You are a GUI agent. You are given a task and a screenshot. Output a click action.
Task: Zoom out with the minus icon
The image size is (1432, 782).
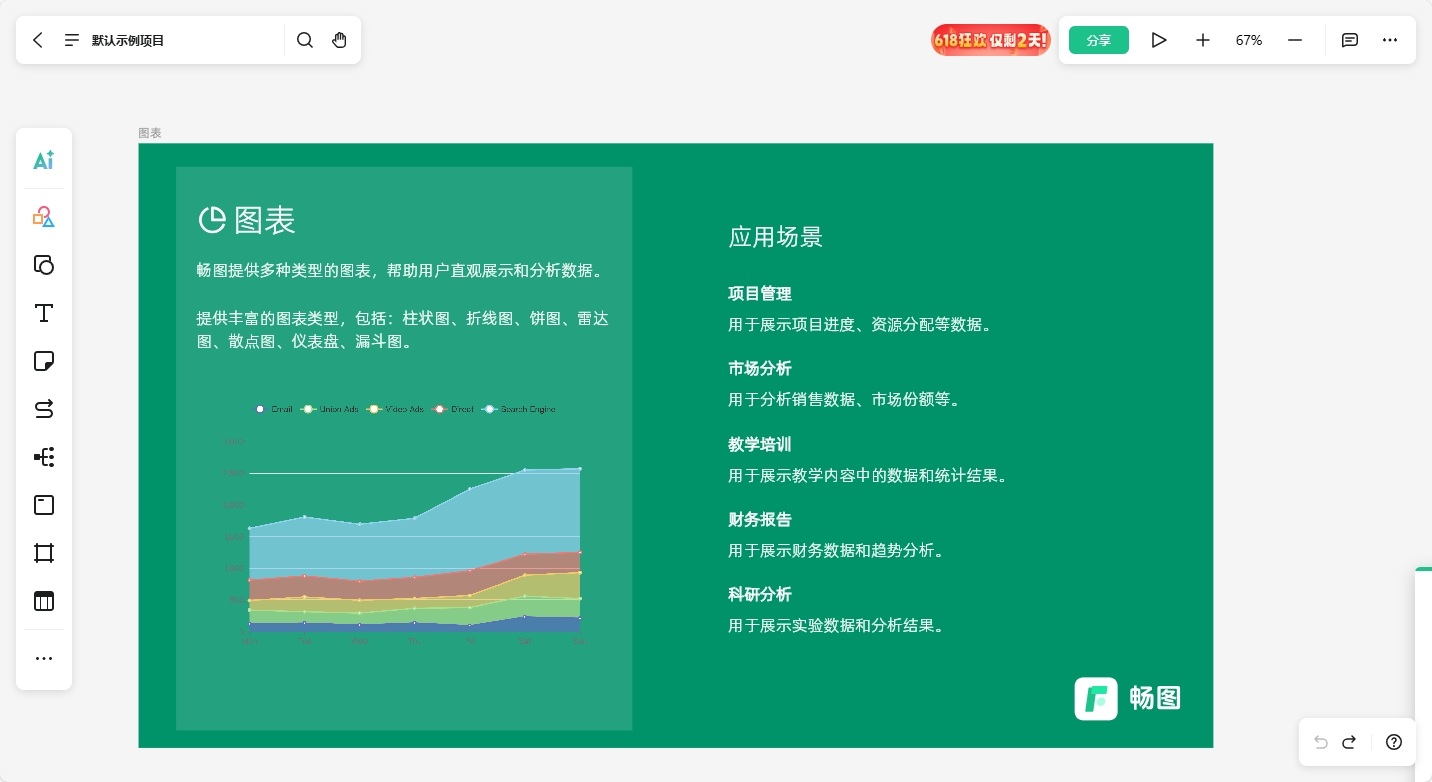(1295, 40)
